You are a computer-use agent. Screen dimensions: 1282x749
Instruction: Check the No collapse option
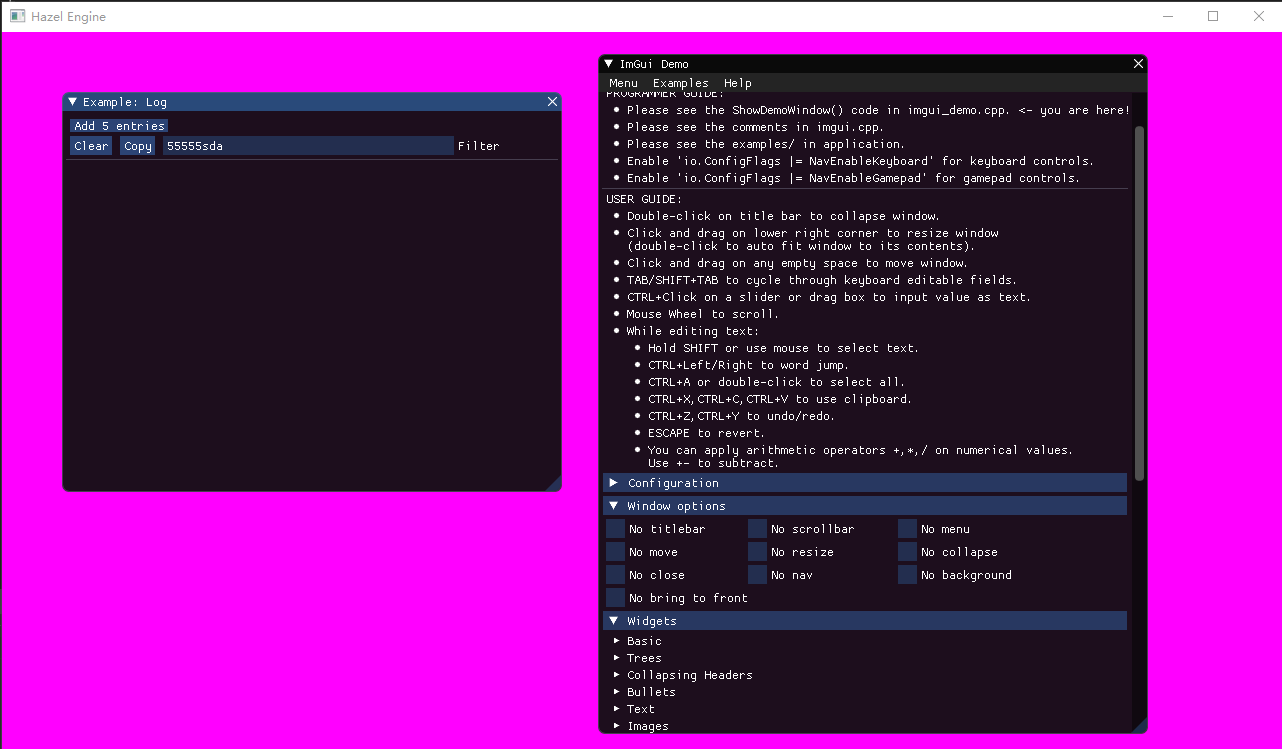tap(906, 551)
